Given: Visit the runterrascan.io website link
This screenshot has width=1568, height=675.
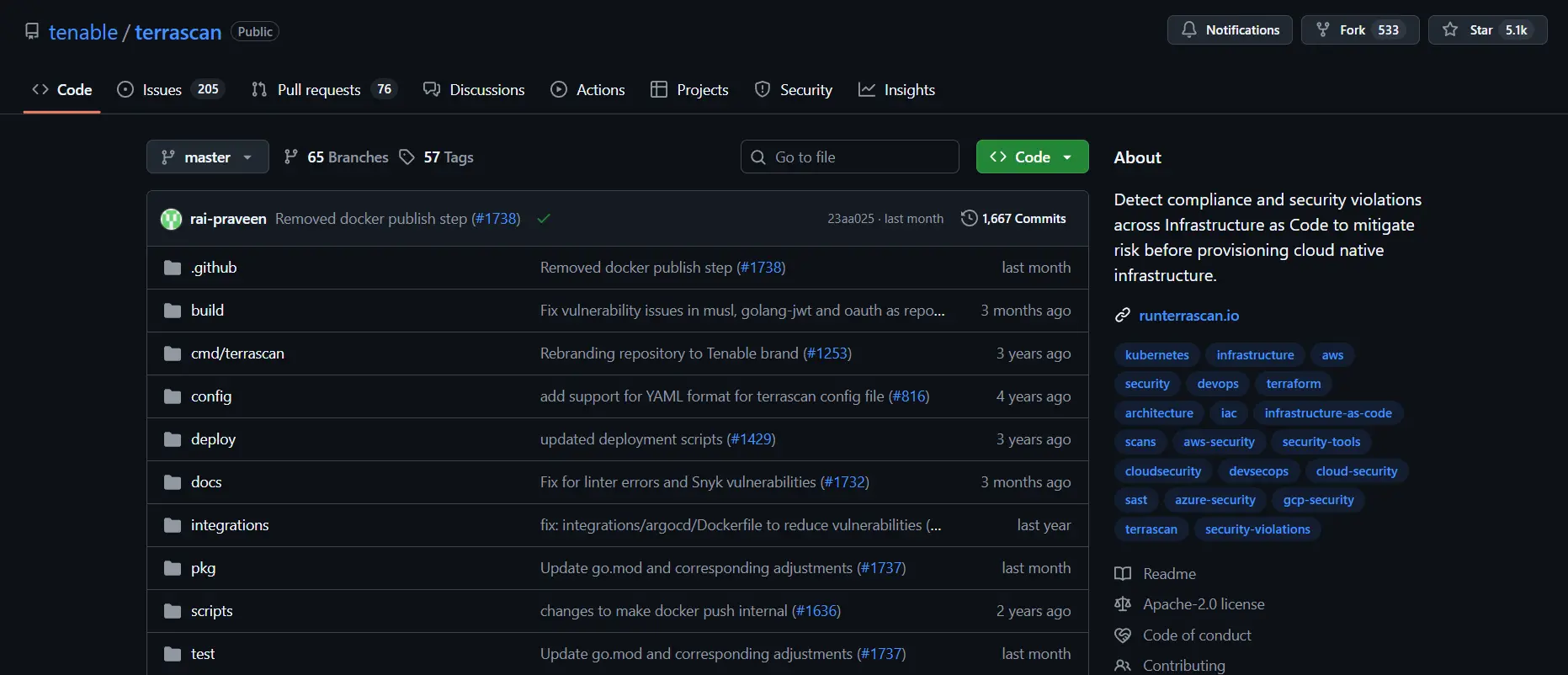Looking at the screenshot, I should coord(1188,316).
